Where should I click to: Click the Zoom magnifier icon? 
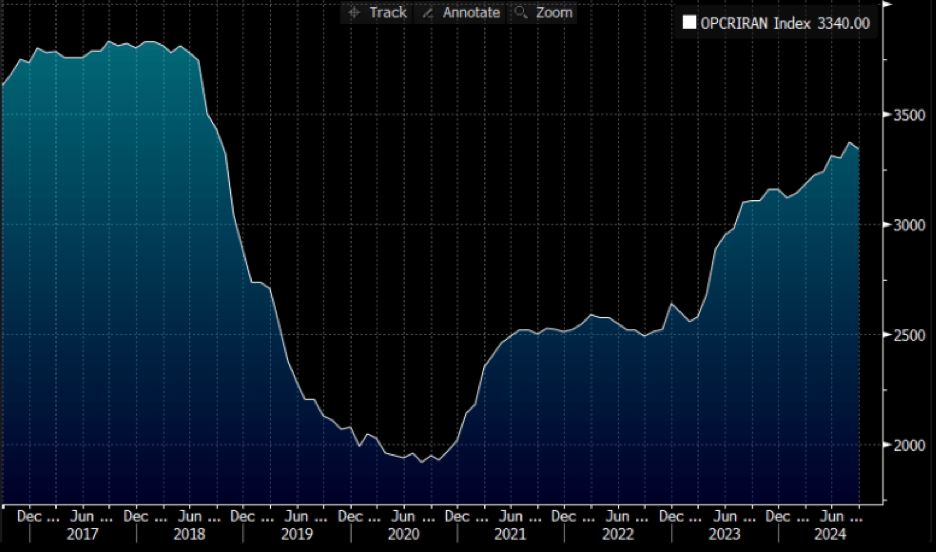pos(521,12)
